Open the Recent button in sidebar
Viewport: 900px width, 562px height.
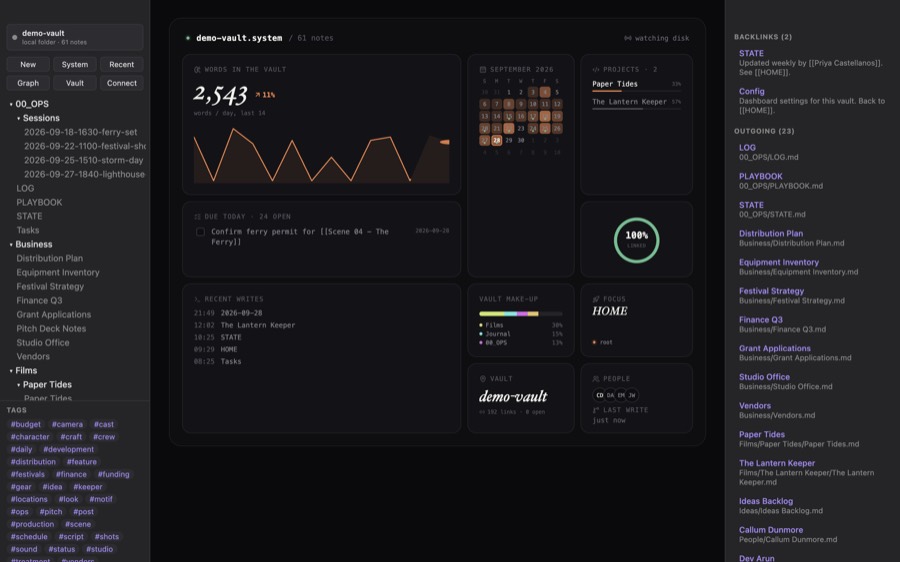(122, 65)
